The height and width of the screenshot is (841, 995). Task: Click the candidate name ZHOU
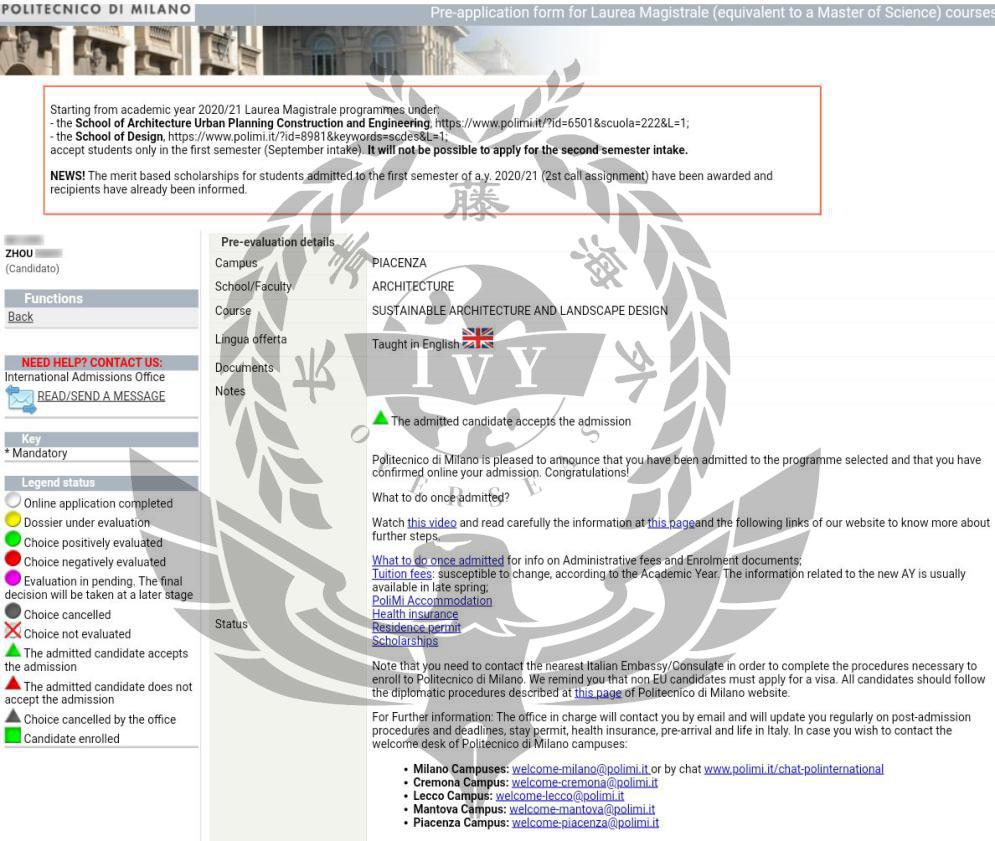pos(19,253)
